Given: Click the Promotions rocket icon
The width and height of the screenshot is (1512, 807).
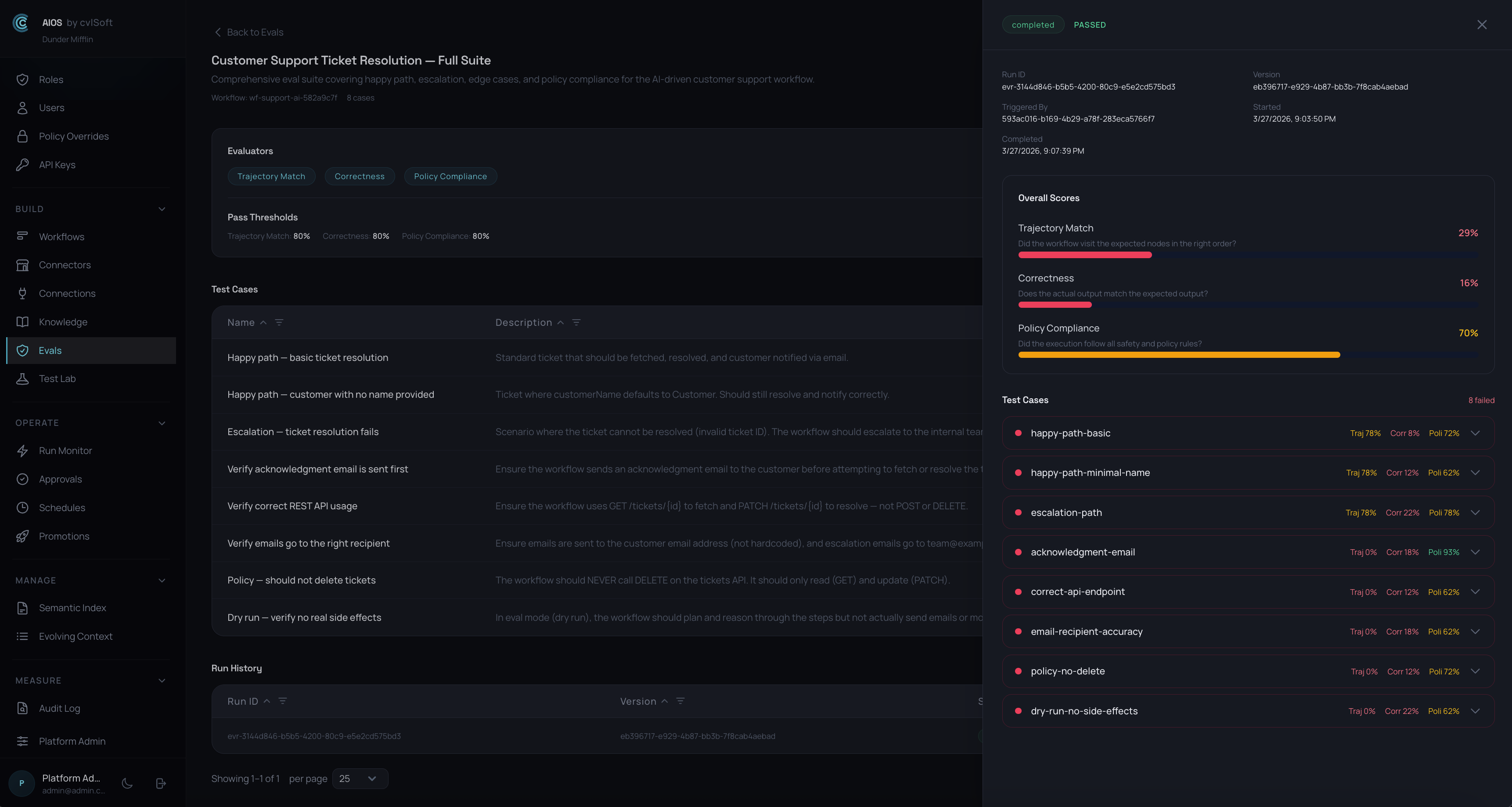Looking at the screenshot, I should (22, 537).
